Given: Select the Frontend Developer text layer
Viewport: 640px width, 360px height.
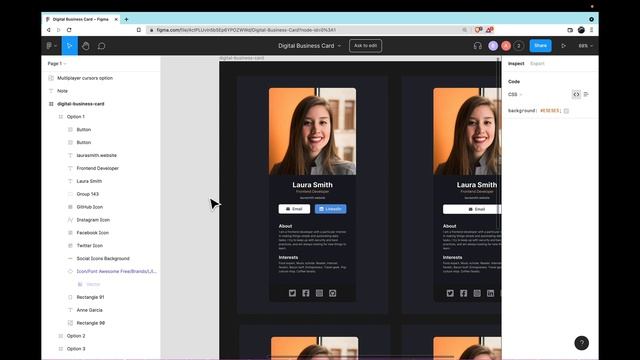Looking at the screenshot, I should tap(98, 168).
